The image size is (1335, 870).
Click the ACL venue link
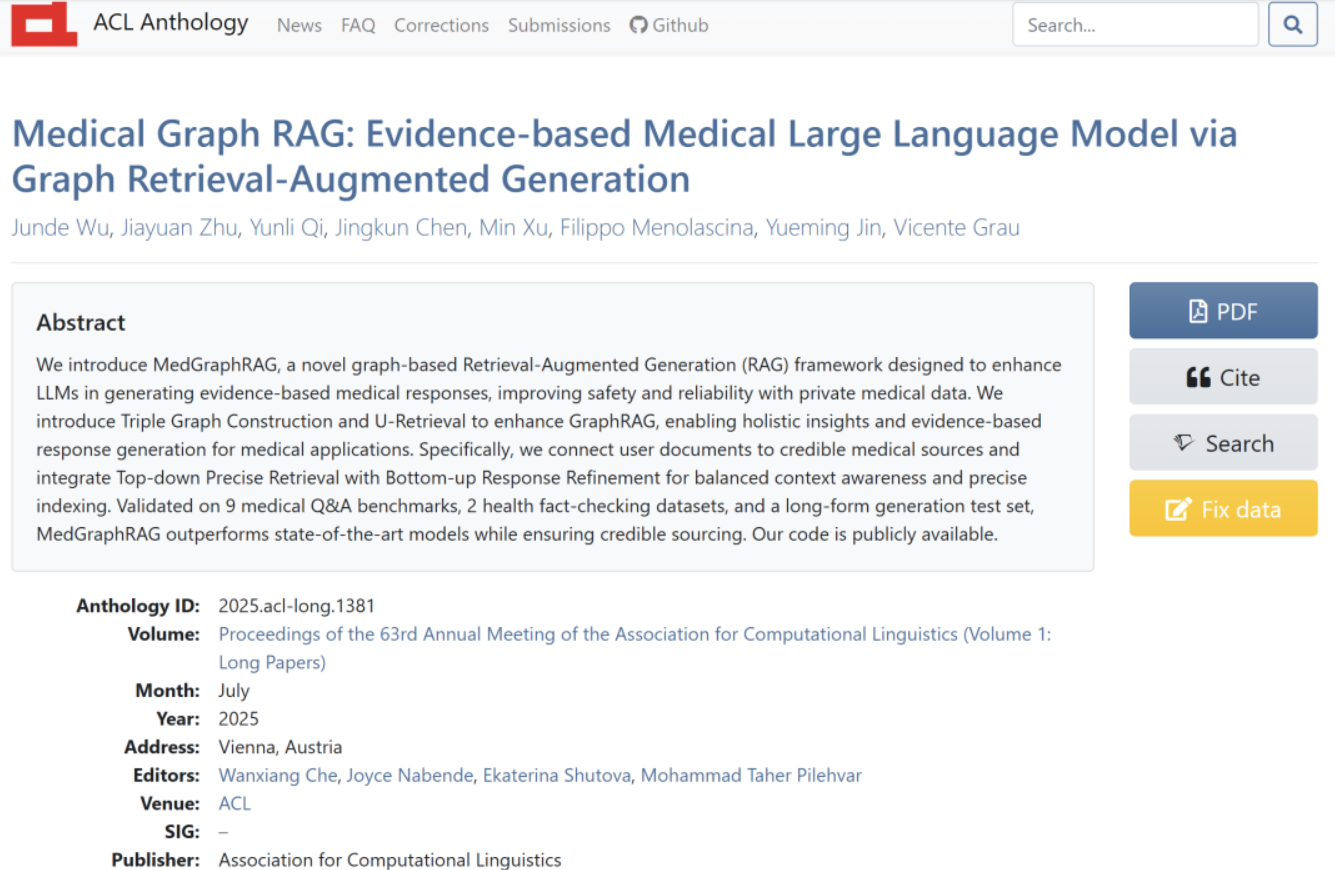(x=234, y=803)
